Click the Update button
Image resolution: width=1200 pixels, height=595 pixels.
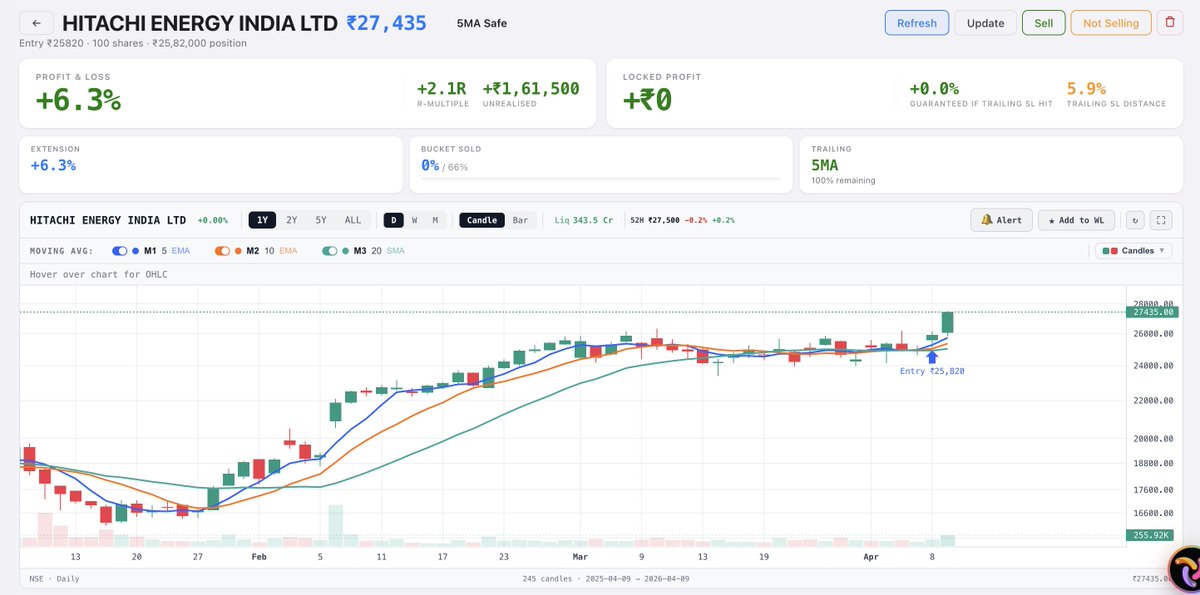tap(985, 23)
